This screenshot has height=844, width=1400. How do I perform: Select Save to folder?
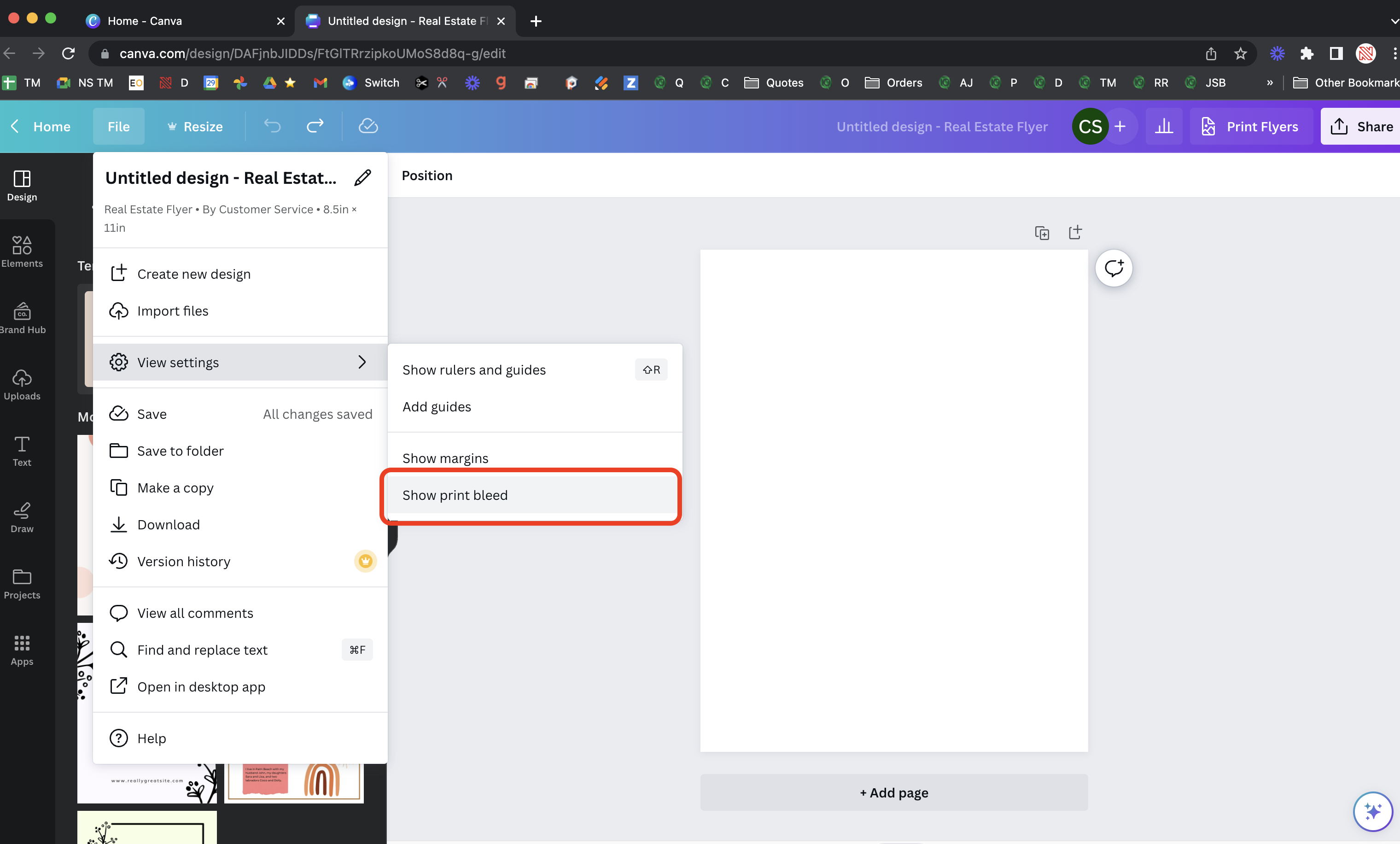240,451
